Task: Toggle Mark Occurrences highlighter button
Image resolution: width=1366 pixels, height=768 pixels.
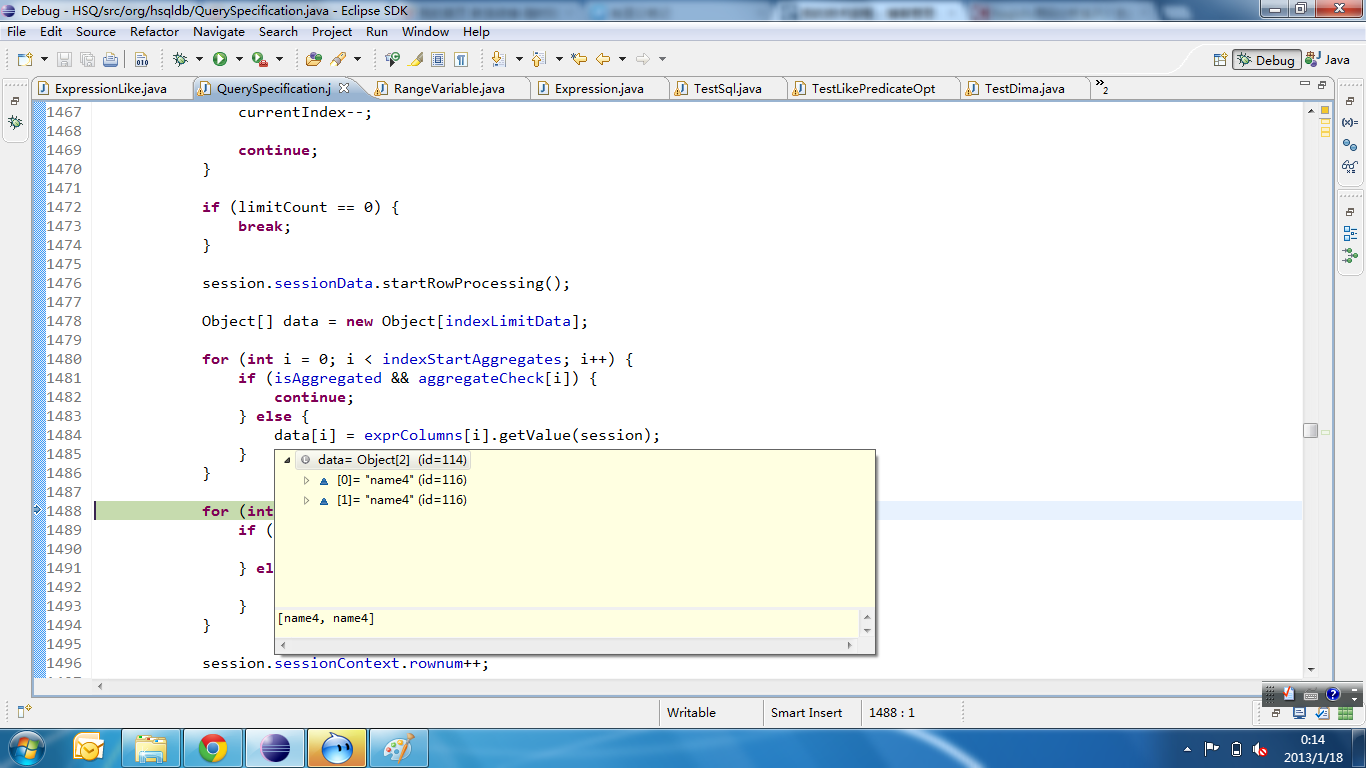Action: click(x=416, y=59)
